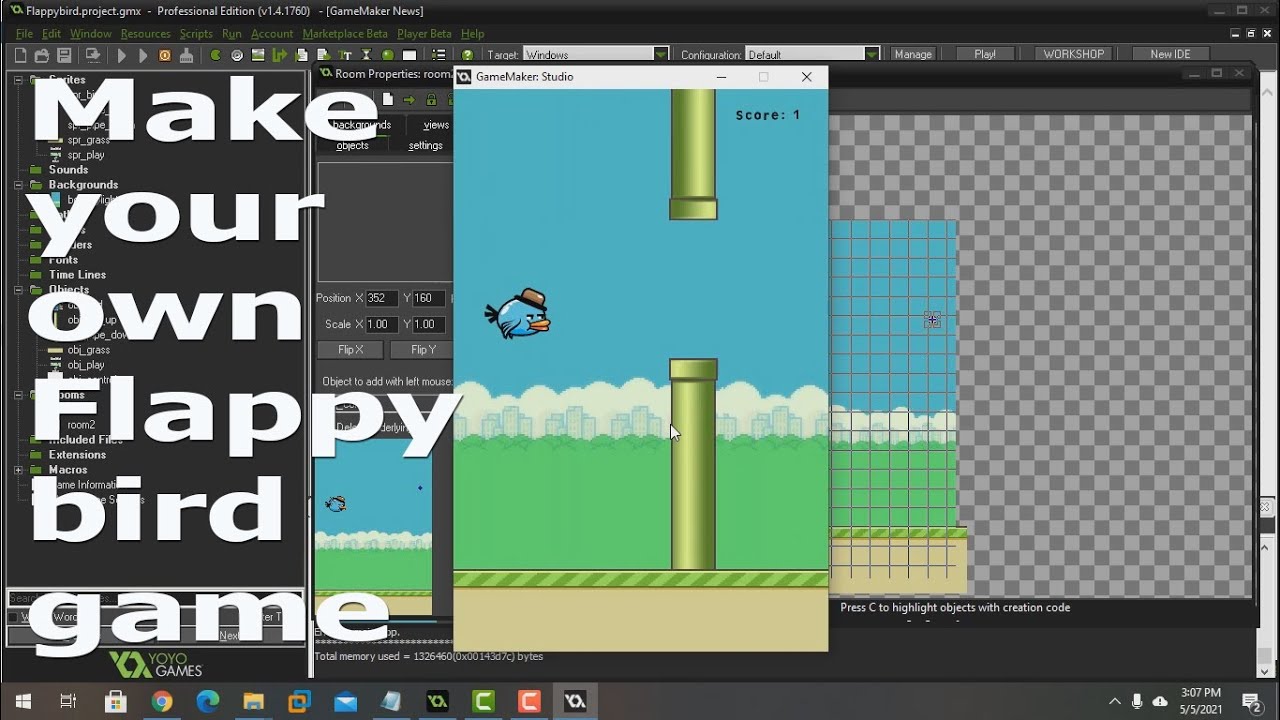1280x720 pixels.
Task: Click the blank page icon in Room Properties toolbar
Action: point(387,100)
